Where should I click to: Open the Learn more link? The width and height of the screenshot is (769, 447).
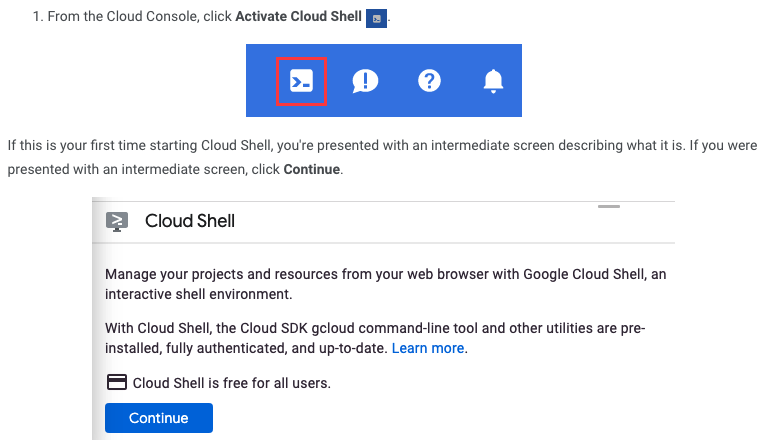tap(428, 348)
